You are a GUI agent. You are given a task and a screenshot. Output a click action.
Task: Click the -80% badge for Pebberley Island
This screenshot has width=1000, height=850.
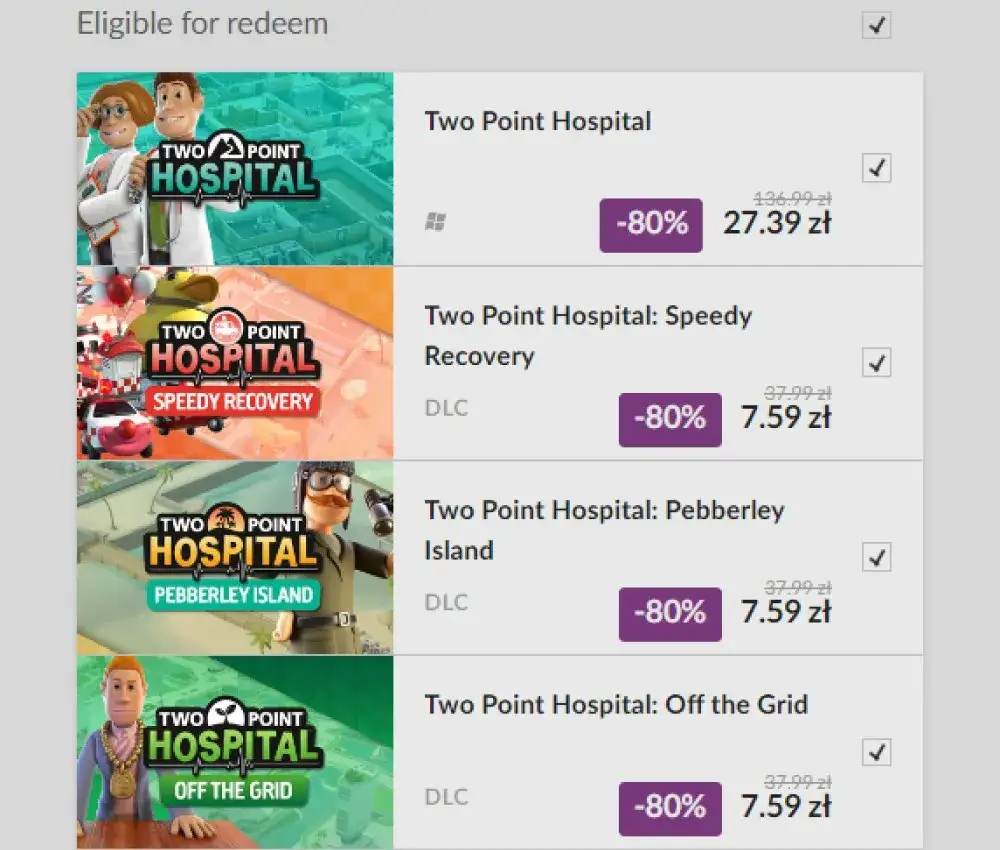point(669,613)
